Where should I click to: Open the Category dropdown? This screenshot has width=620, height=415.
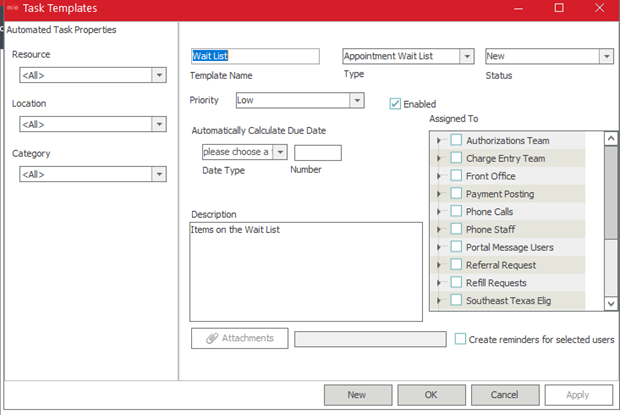click(158, 174)
